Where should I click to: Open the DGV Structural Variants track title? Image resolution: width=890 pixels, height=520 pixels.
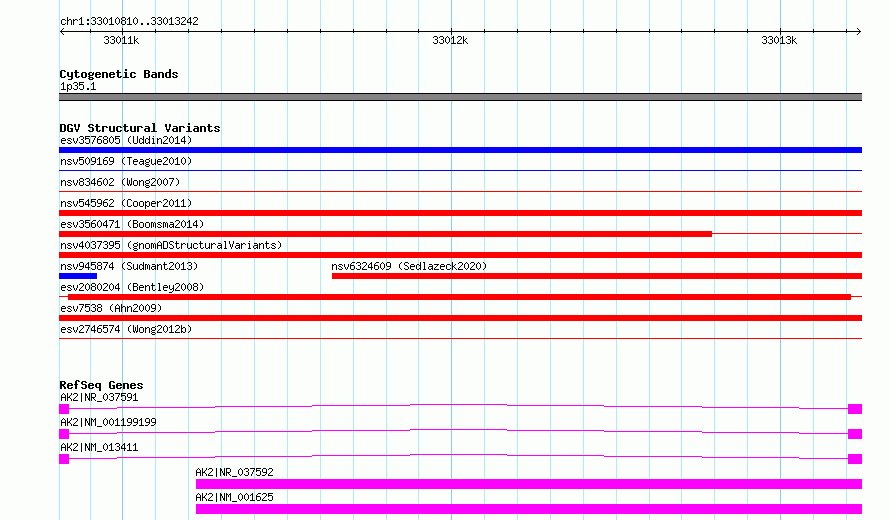pos(140,128)
